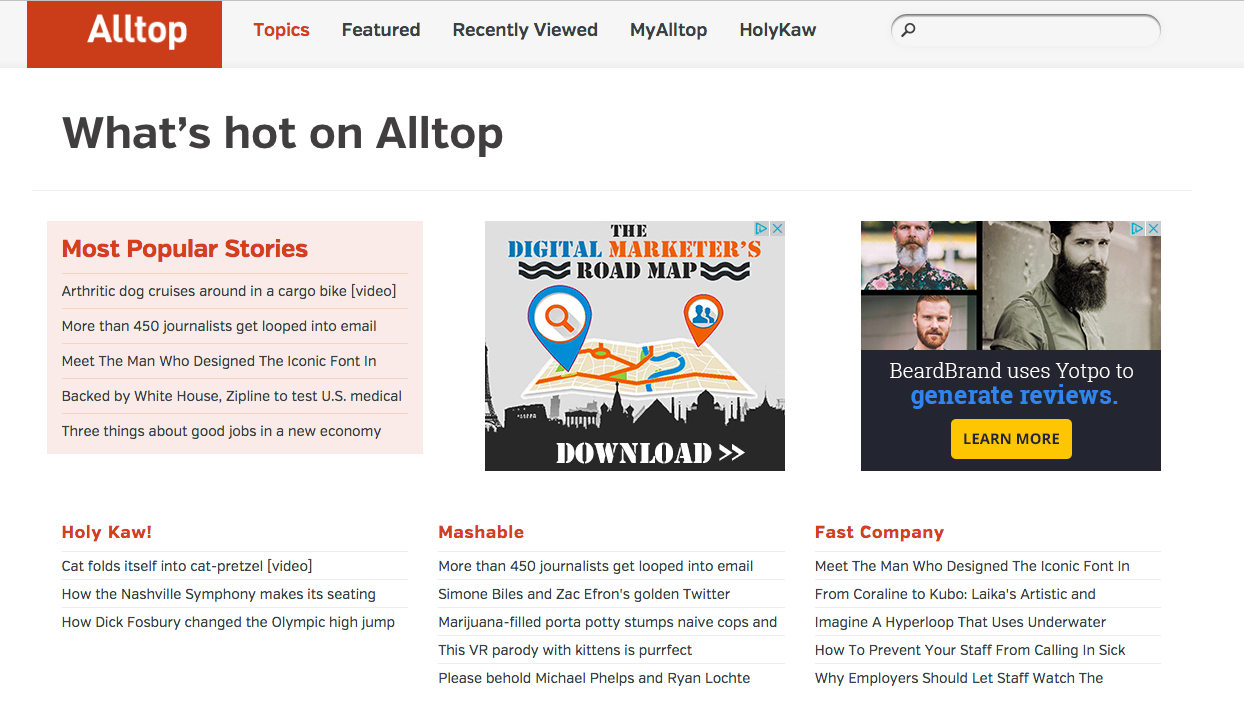The image size is (1244, 714).
Task: Click the AdChoices icon on the Digital Marketer's ad
Action: pos(761,229)
